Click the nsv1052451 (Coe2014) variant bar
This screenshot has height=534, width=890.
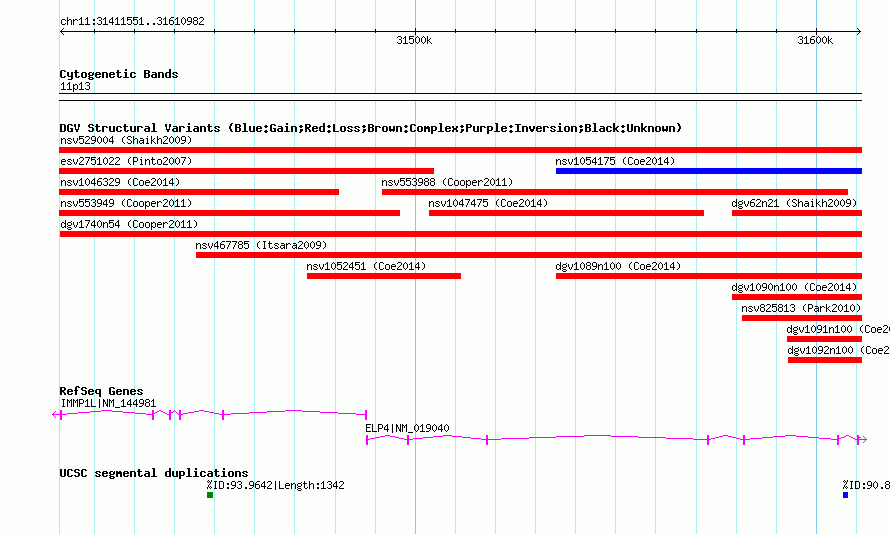point(384,276)
